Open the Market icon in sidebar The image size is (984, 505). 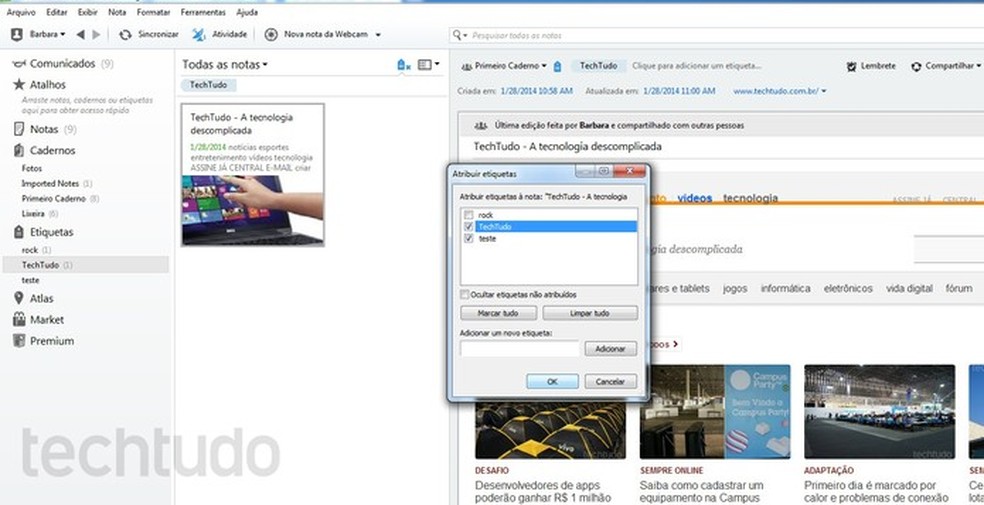19,320
